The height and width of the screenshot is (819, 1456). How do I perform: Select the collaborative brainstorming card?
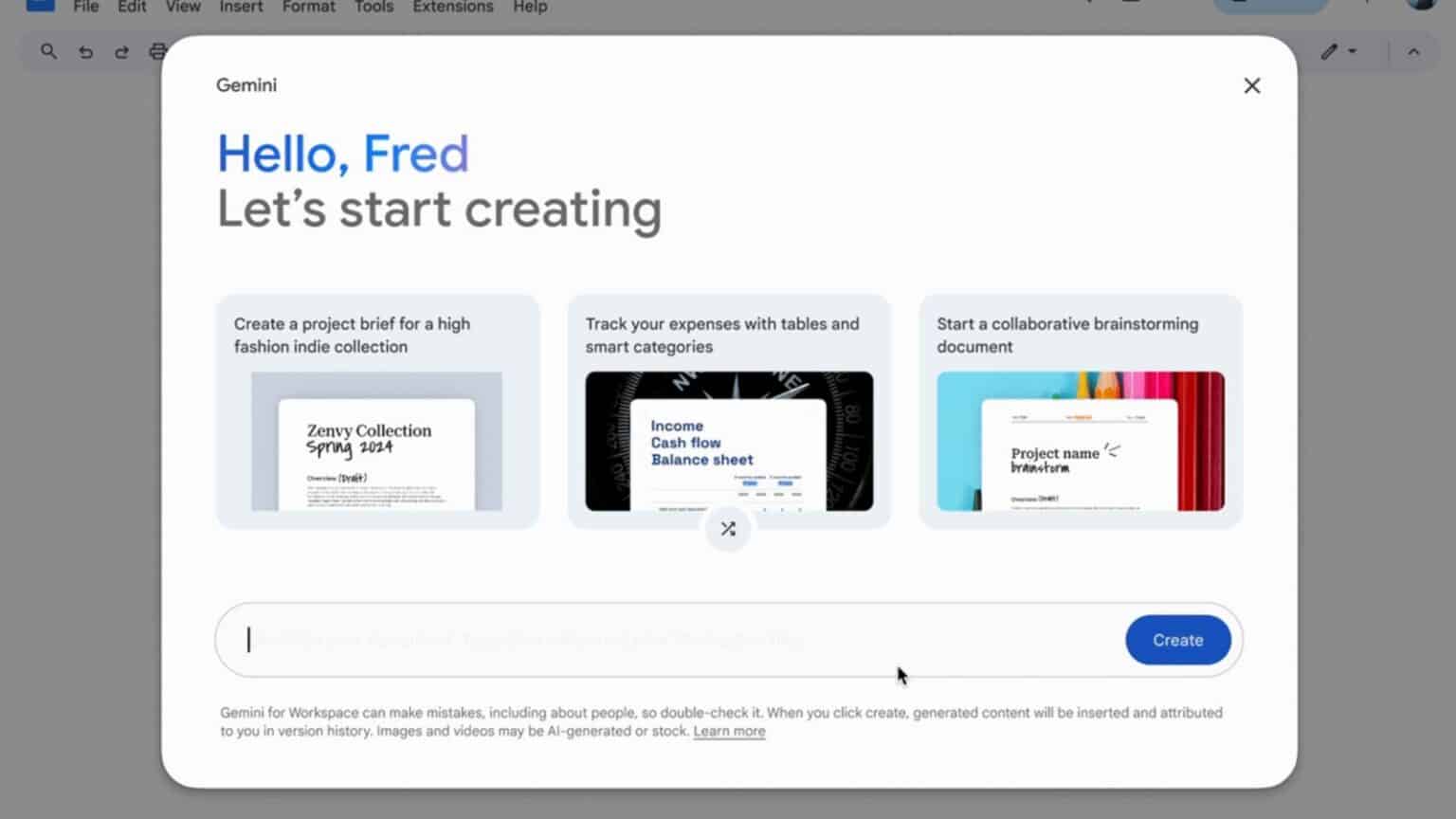pos(1080,410)
